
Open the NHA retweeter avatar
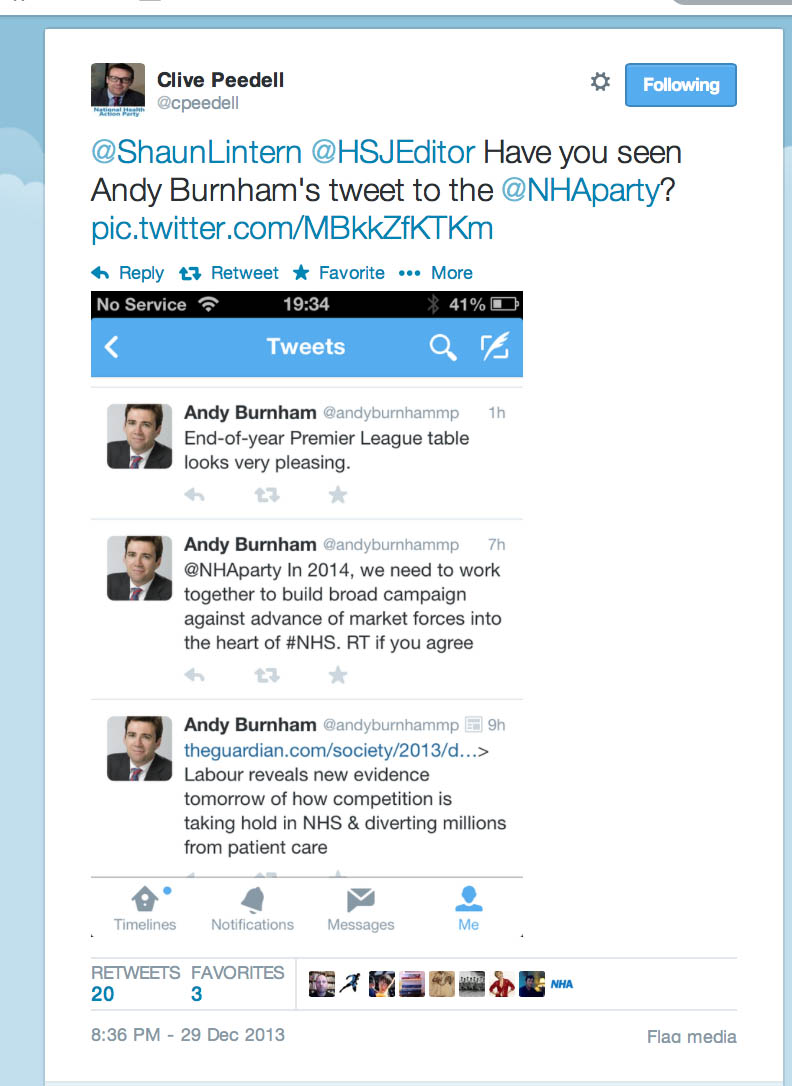pyautogui.click(x=561, y=984)
